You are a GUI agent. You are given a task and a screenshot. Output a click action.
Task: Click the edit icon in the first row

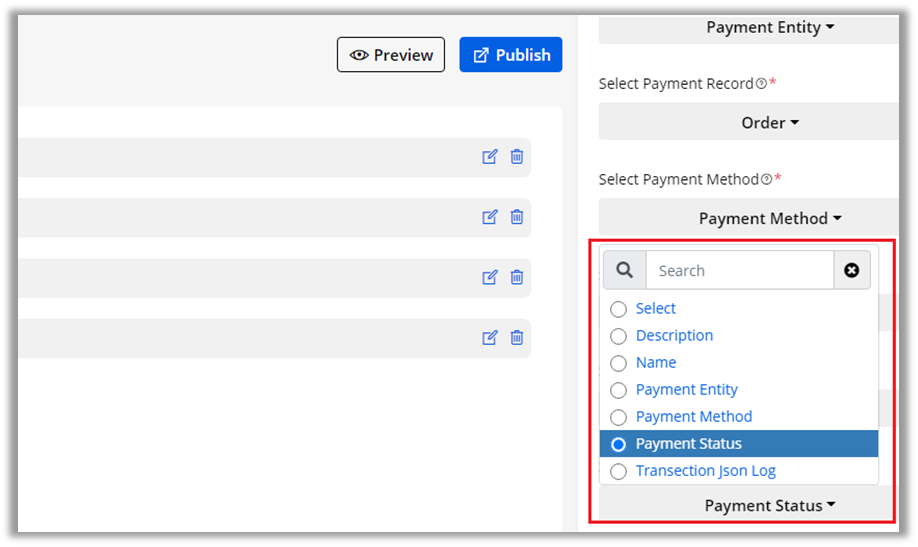[x=489, y=157]
